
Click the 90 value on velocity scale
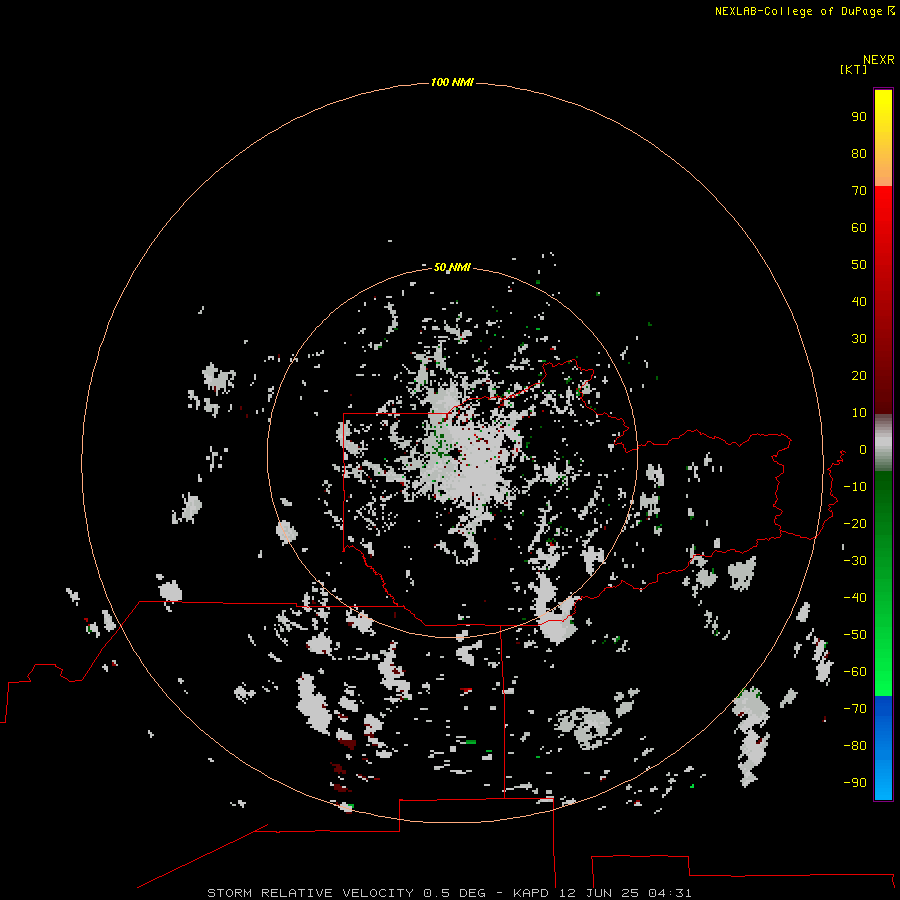click(859, 117)
